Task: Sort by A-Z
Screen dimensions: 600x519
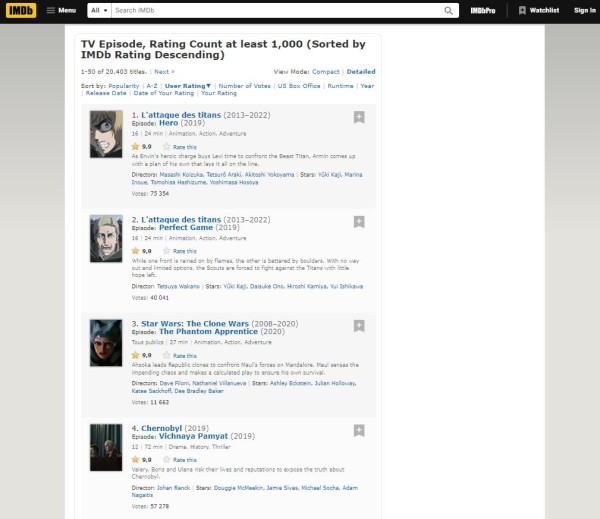Action: click(x=152, y=86)
